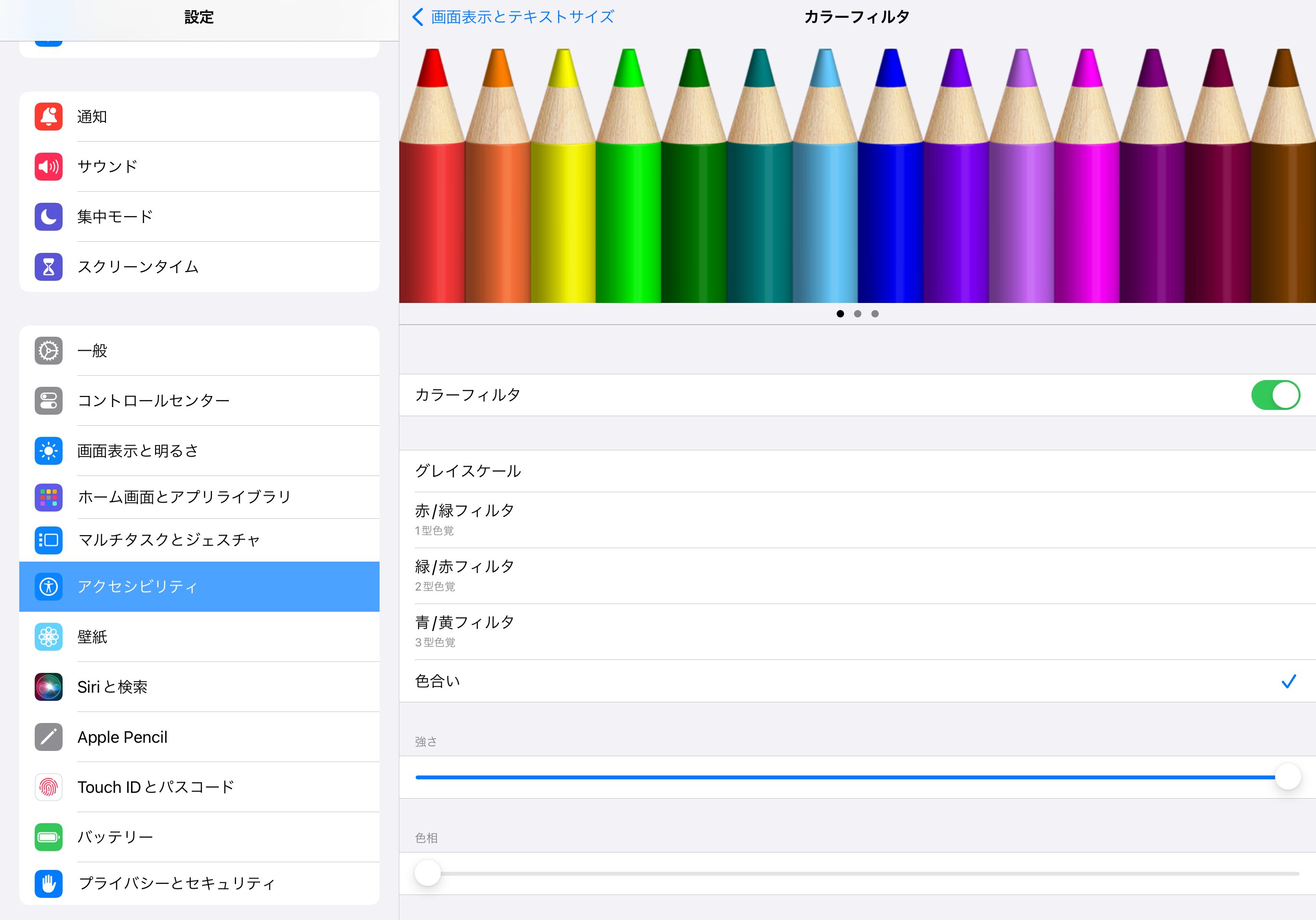Screen dimensions: 1316x920
Task: Click the 一般 gear icon
Action: (x=49, y=351)
